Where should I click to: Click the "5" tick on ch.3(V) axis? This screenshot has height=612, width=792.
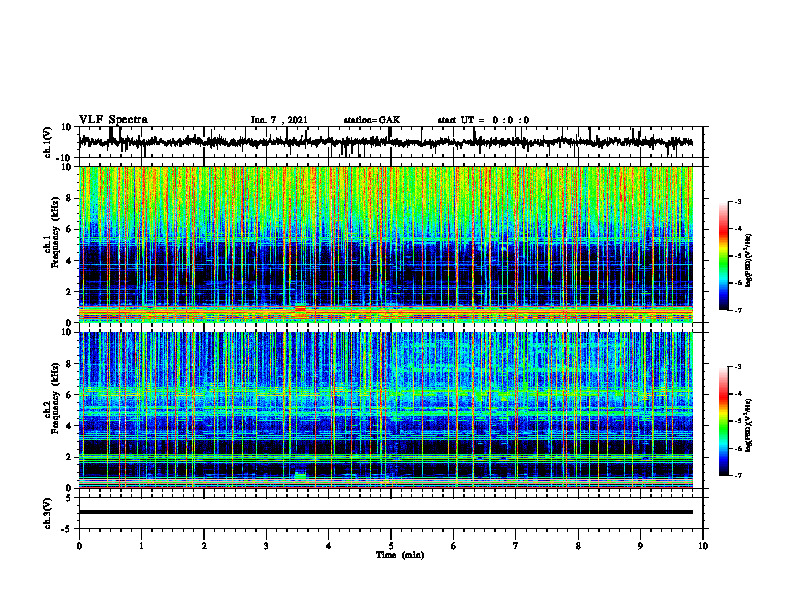[69, 497]
